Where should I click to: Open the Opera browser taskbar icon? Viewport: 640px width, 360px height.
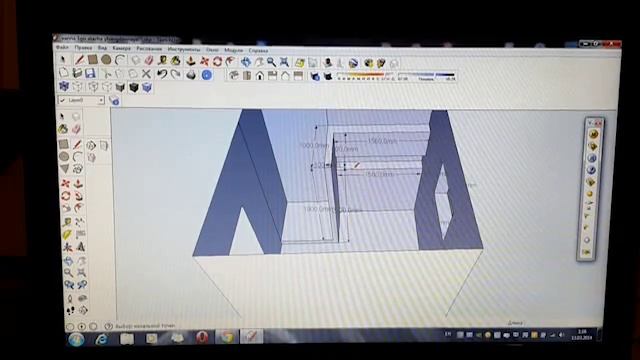click(202, 338)
